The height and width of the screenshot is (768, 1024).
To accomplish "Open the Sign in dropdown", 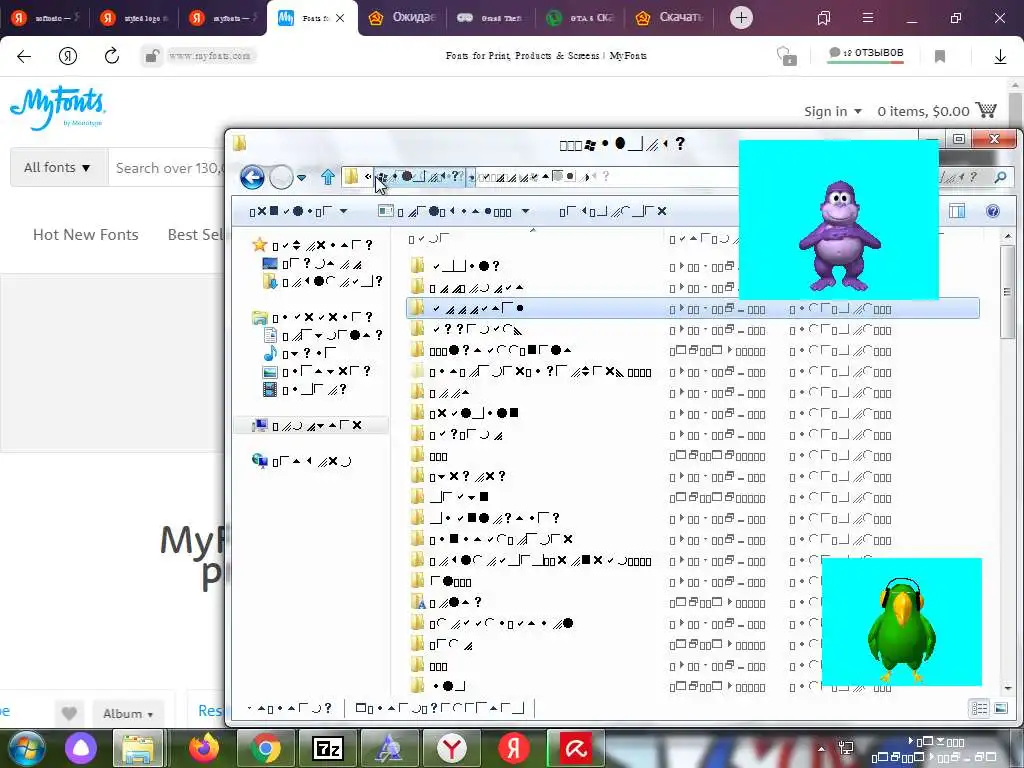I will point(833,112).
